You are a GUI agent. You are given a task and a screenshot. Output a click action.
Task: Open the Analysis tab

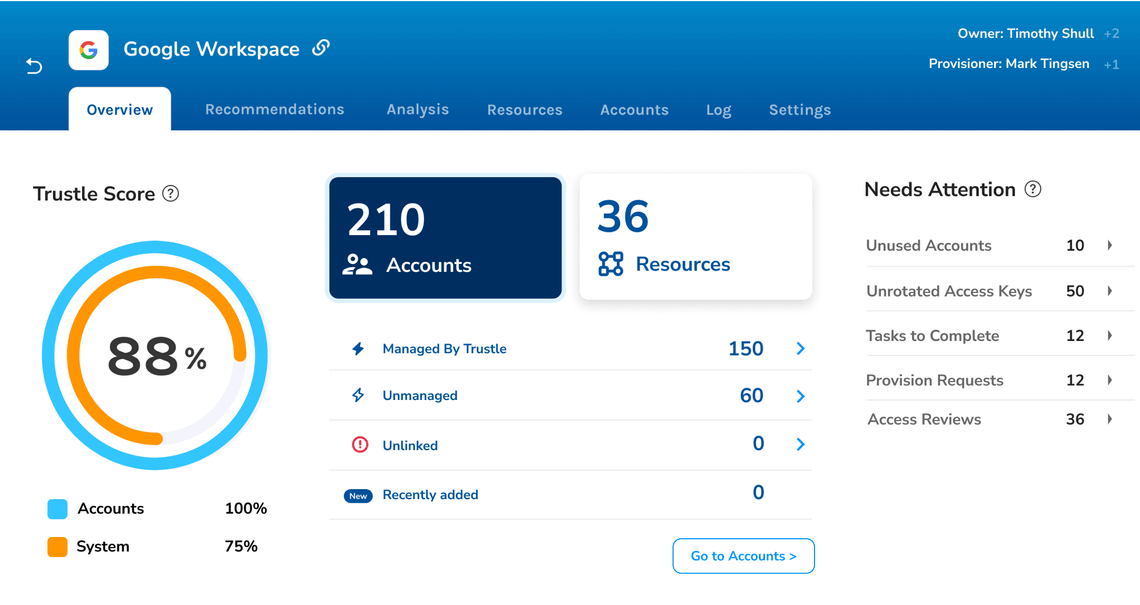click(x=417, y=109)
